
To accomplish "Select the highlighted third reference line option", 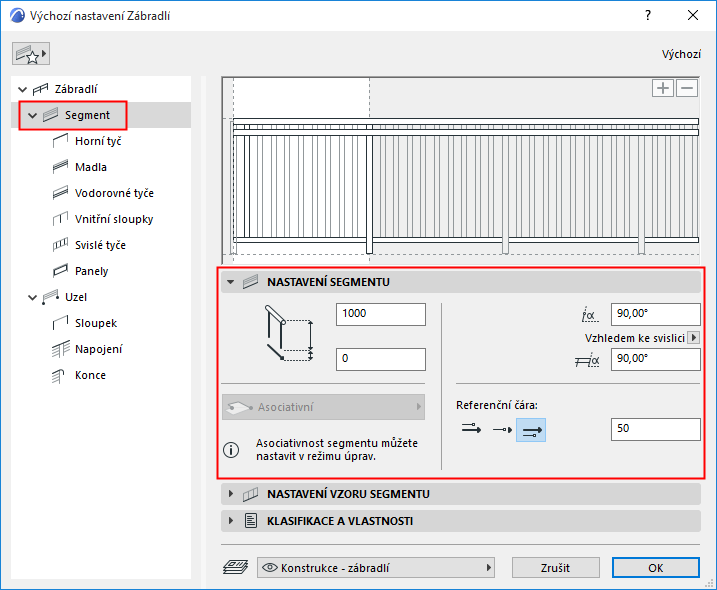I will click(531, 429).
